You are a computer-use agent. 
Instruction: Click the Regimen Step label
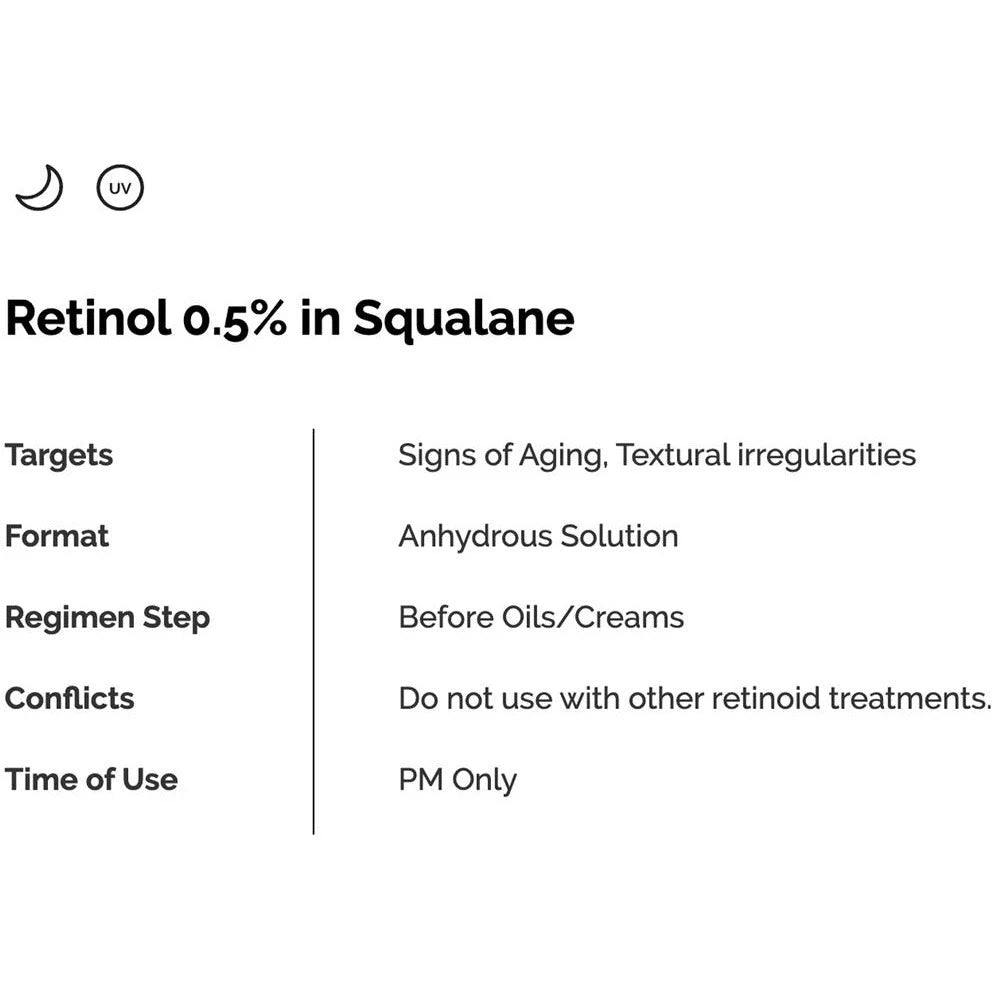(107, 617)
